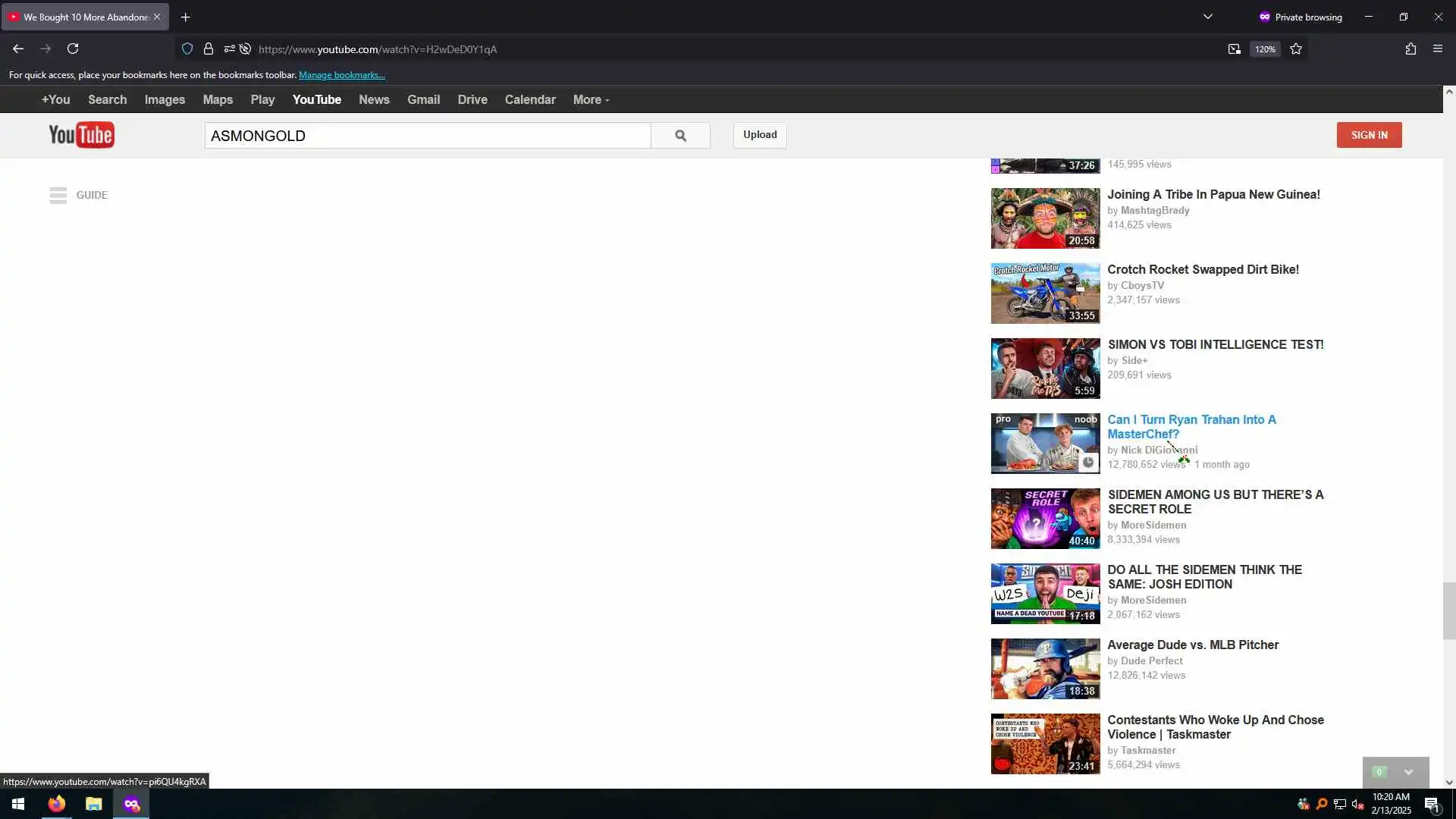The height and width of the screenshot is (819, 1456).
Task: Click the tracking protection shield icon
Action: (x=187, y=49)
